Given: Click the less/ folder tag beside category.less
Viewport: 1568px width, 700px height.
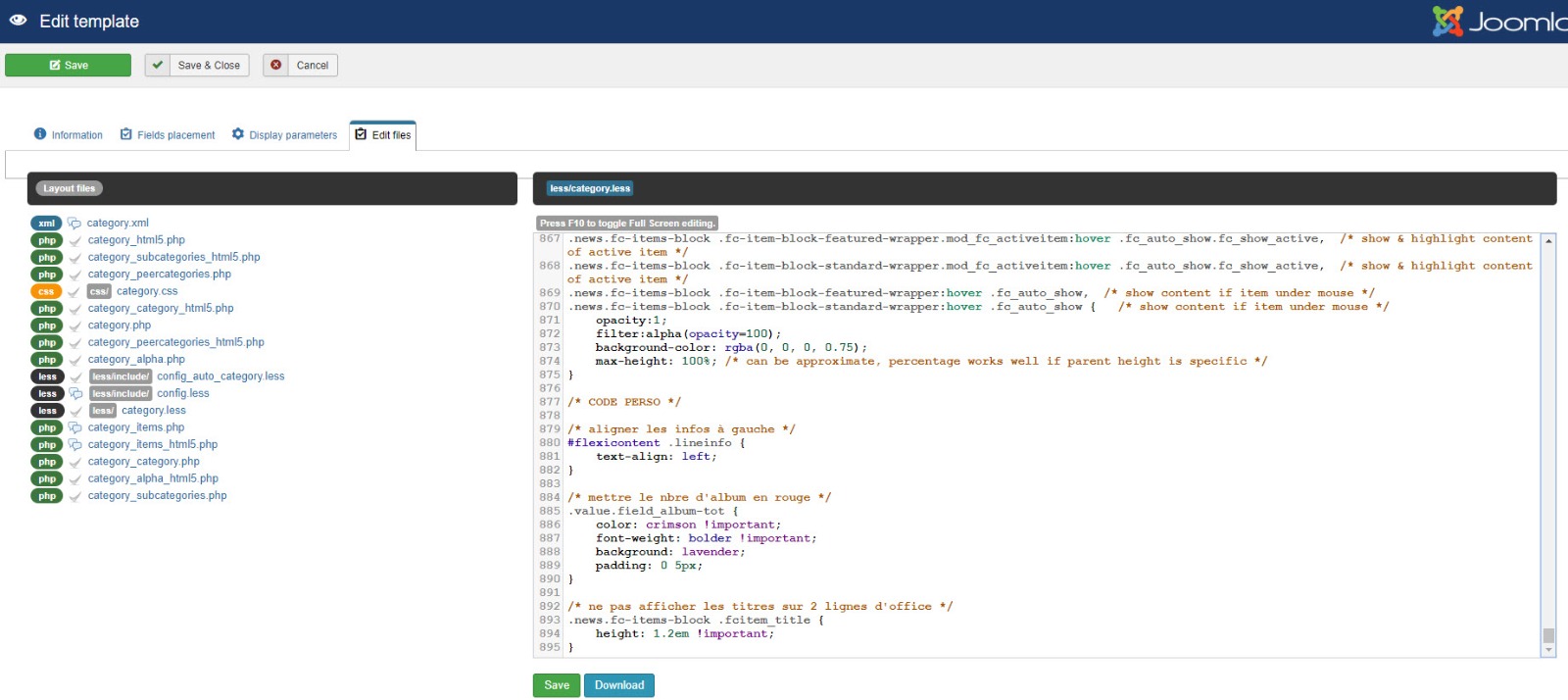Looking at the screenshot, I should [x=103, y=411].
